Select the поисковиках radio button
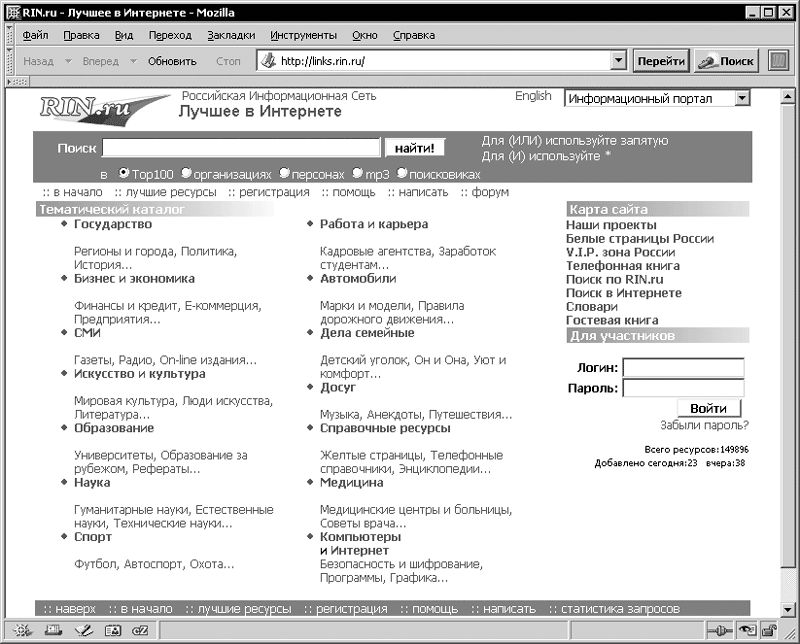 click(402, 173)
